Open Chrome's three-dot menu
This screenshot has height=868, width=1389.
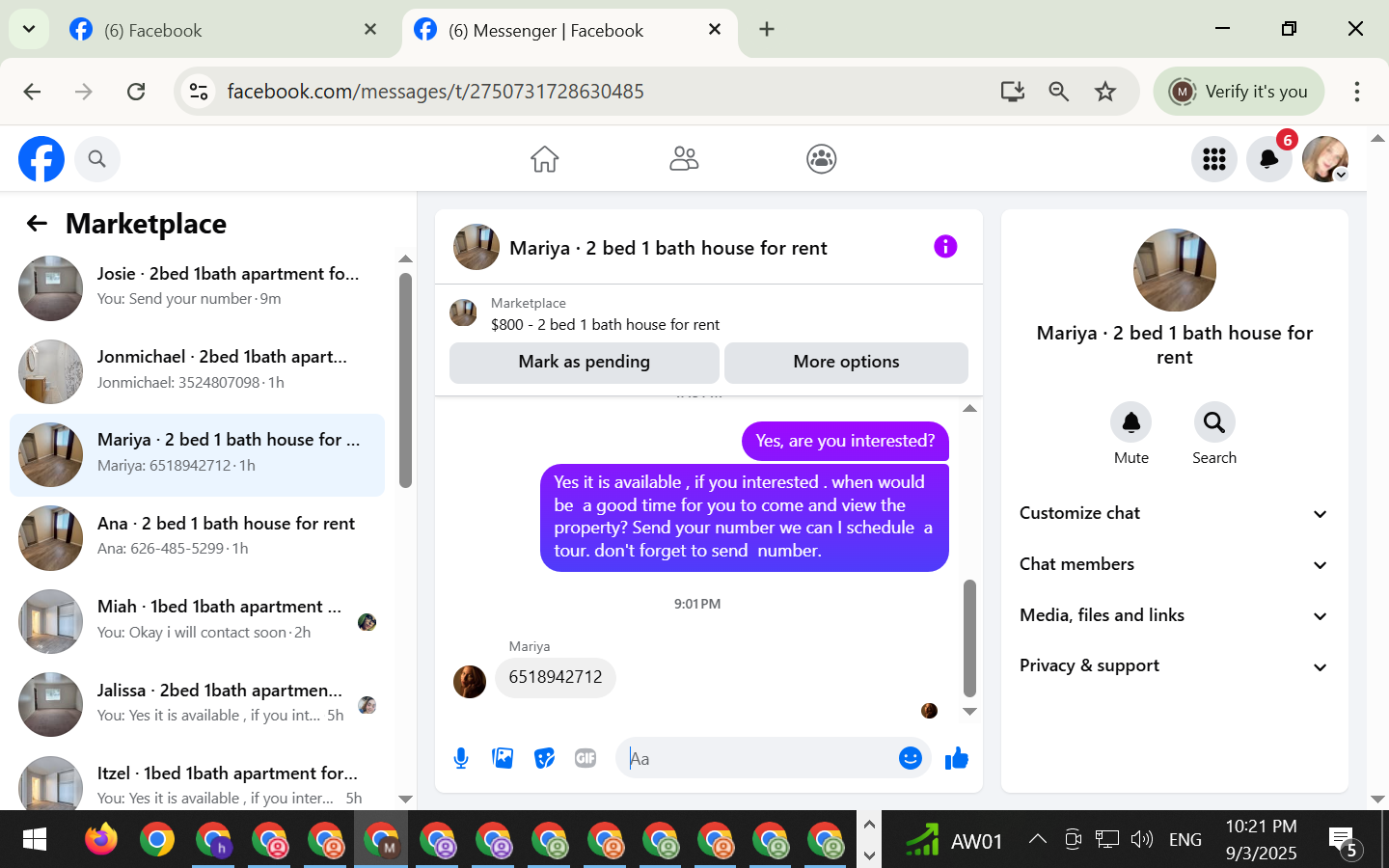click(1357, 92)
